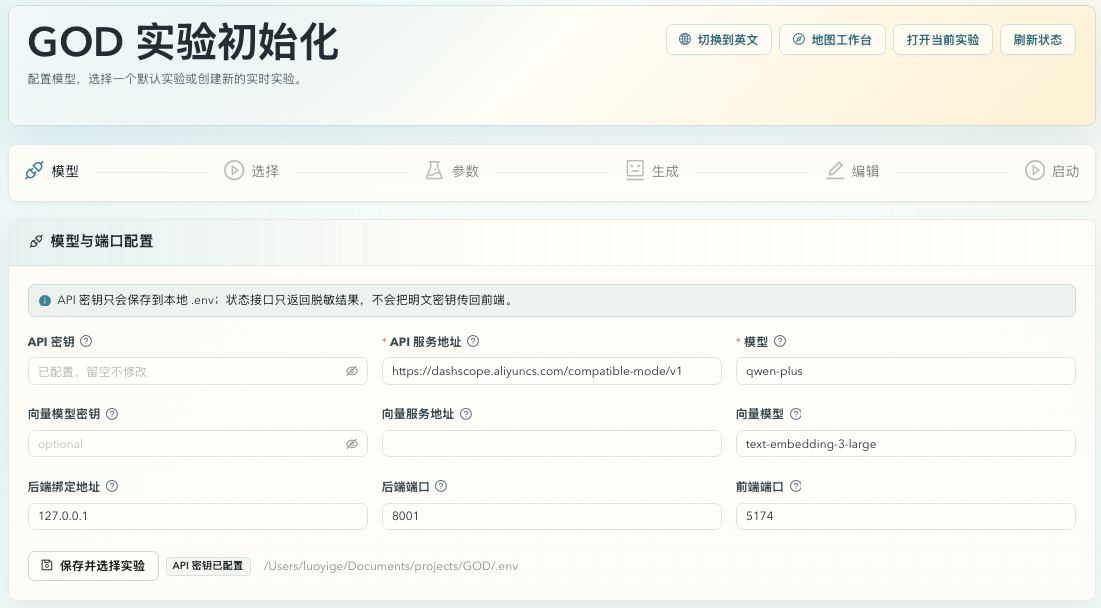Image resolution: width=1101 pixels, height=608 pixels.
Task: Go to the 启动 step
Action: click(1052, 171)
